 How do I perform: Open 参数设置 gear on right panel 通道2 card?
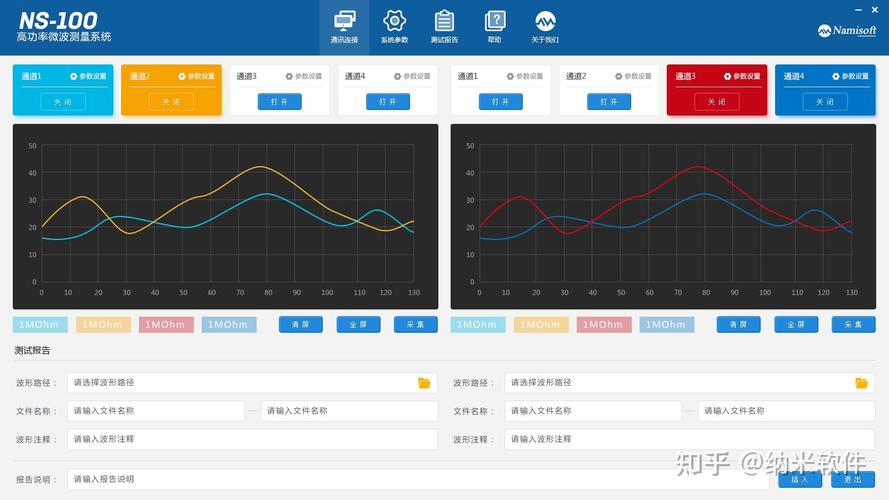633,76
